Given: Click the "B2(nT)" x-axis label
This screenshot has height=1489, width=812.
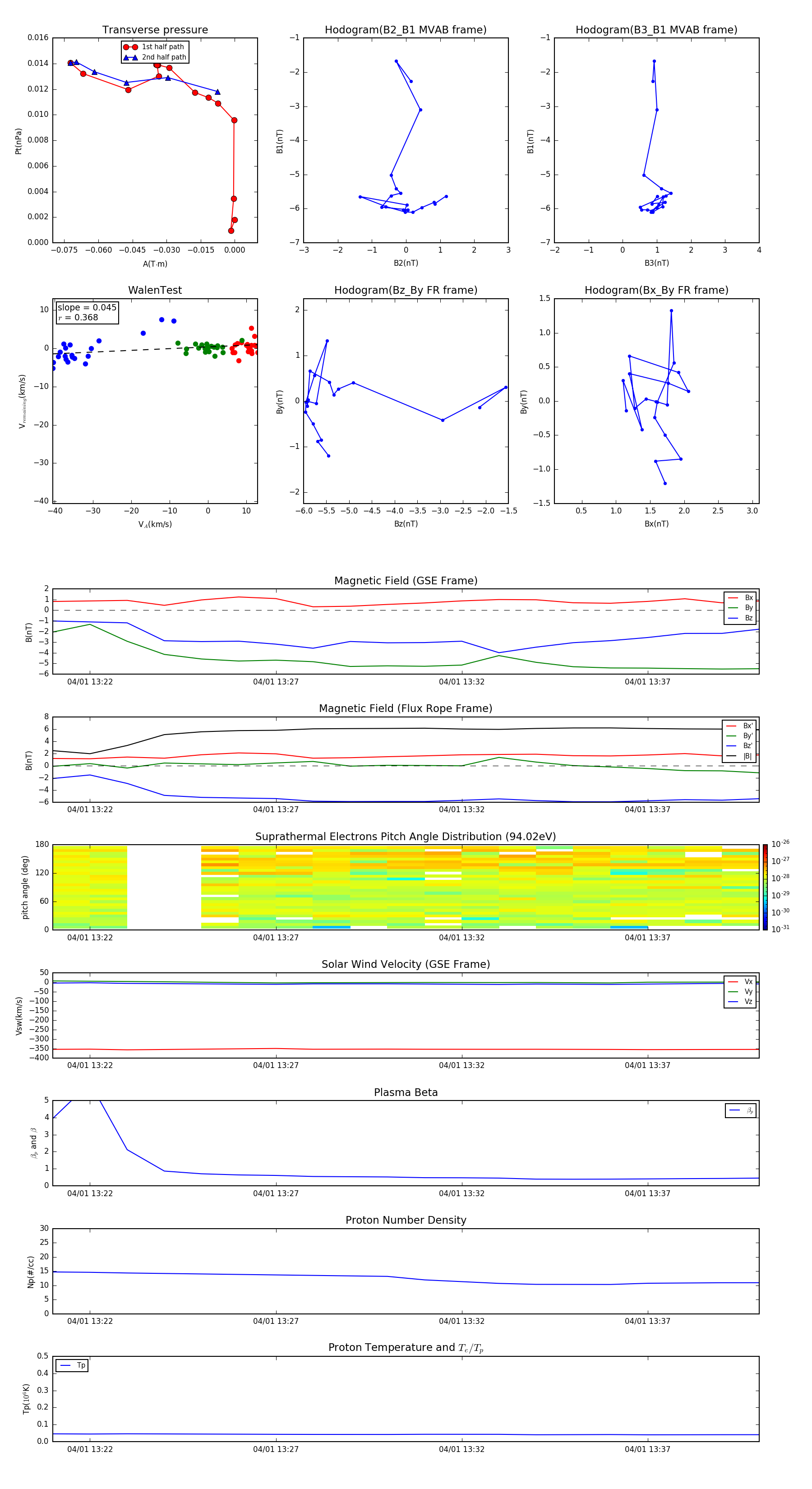Looking at the screenshot, I should click(406, 263).
